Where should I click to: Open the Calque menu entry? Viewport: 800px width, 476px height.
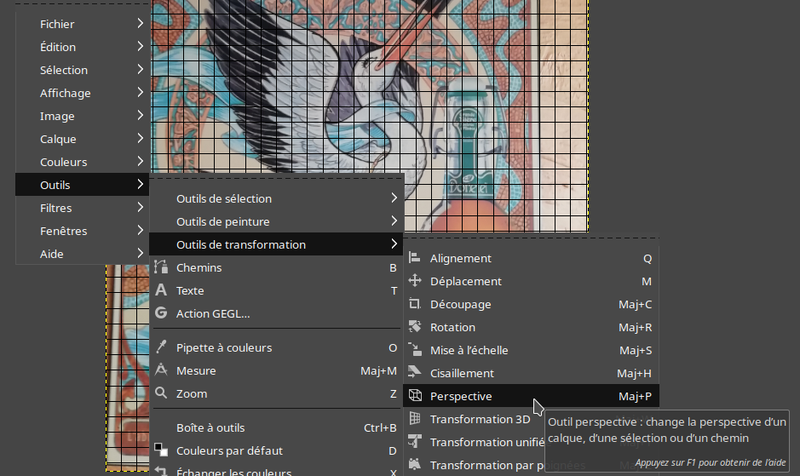pyautogui.click(x=58, y=139)
